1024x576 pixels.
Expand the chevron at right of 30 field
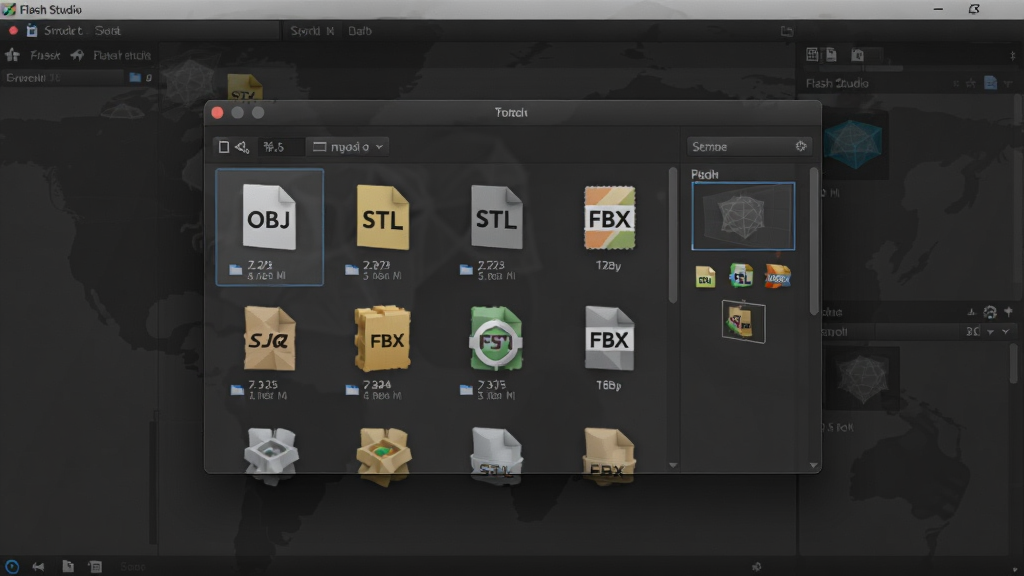click(1006, 332)
